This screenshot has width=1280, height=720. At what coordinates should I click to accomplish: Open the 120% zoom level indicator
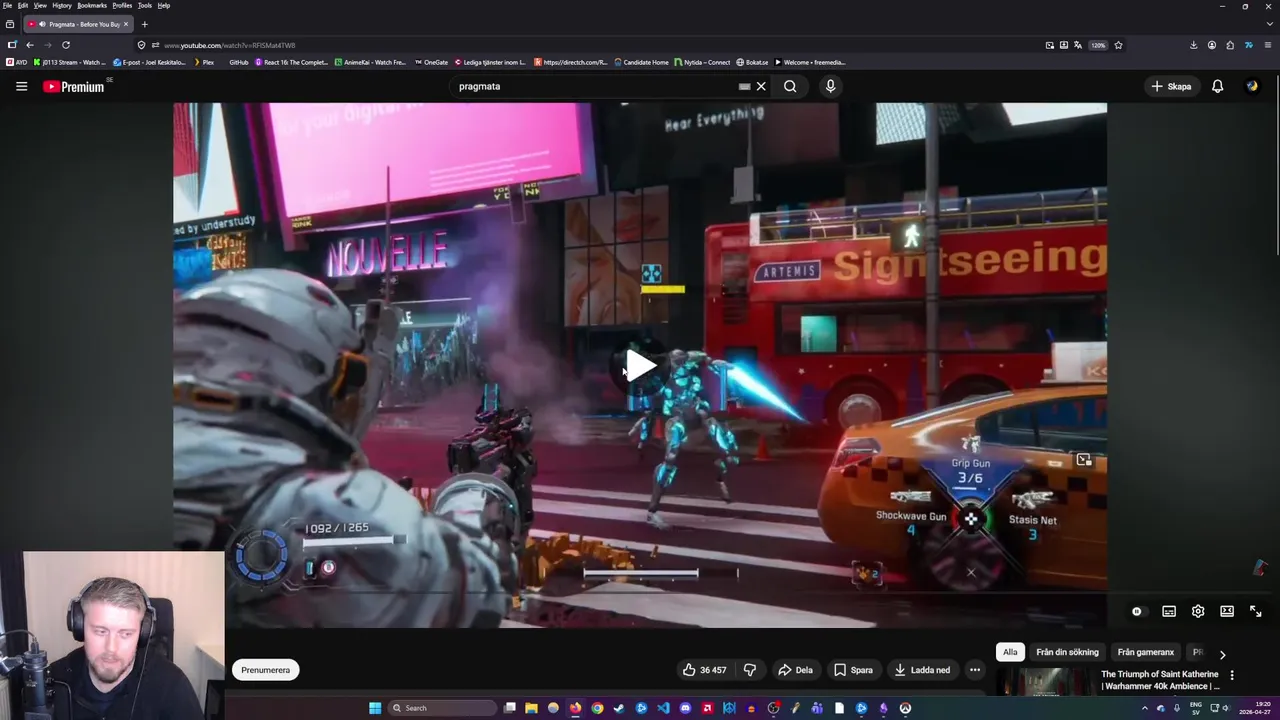point(1098,45)
